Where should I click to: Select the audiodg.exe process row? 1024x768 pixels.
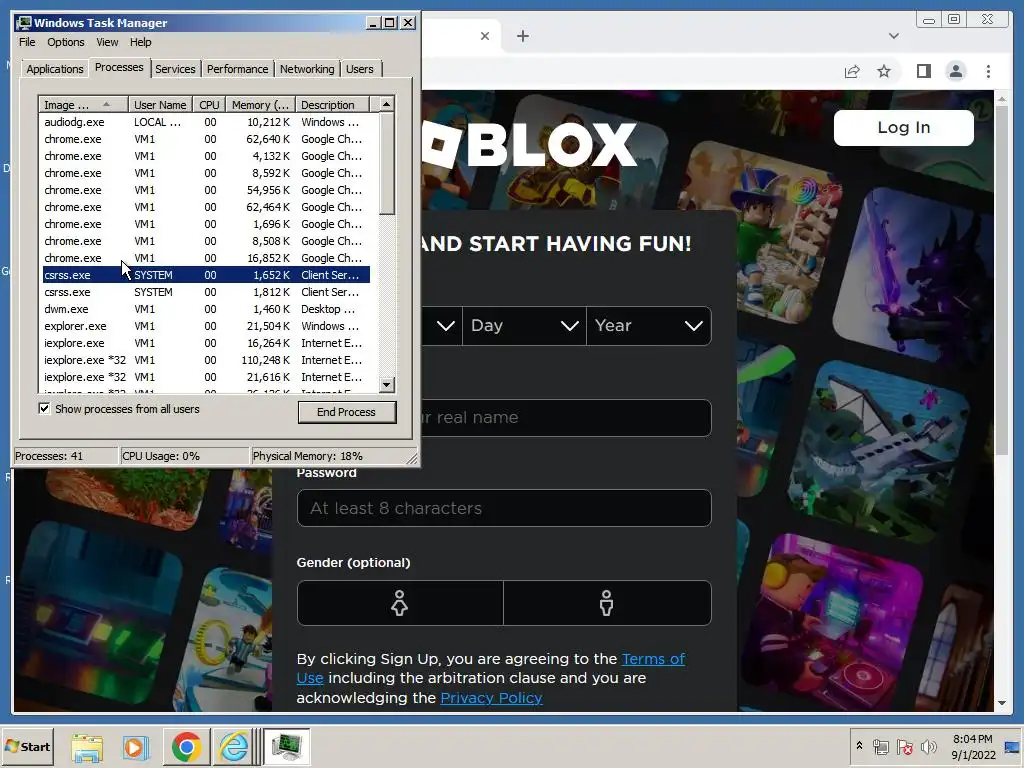(206, 122)
